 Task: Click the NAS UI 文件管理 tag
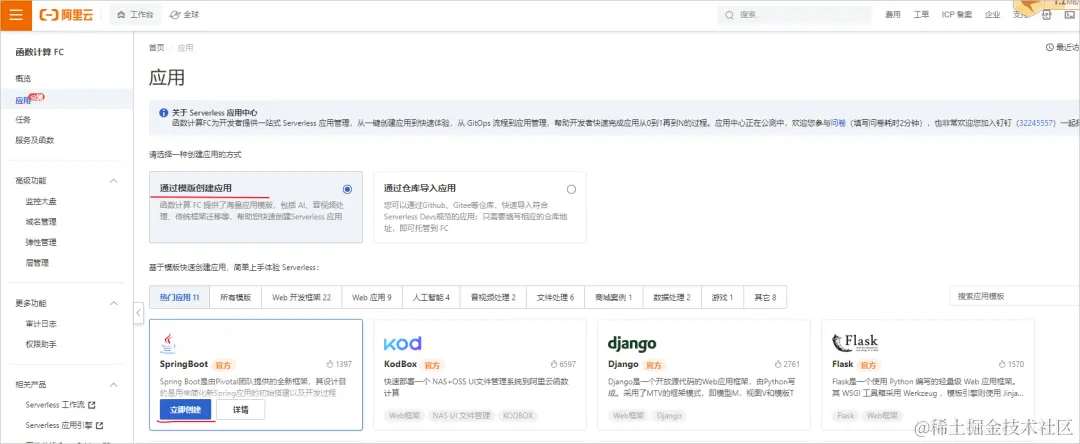(x=461, y=416)
